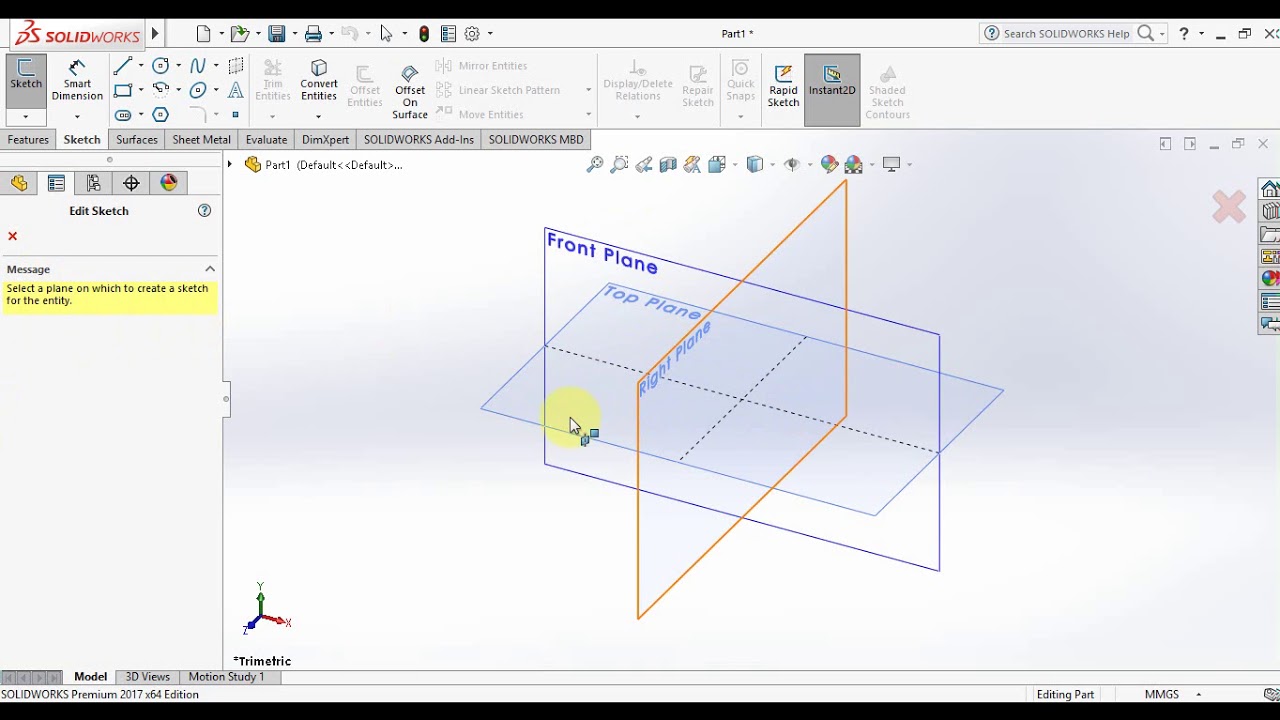The image size is (1280, 720).
Task: Open the Motion Study 1 tab
Action: (x=227, y=677)
